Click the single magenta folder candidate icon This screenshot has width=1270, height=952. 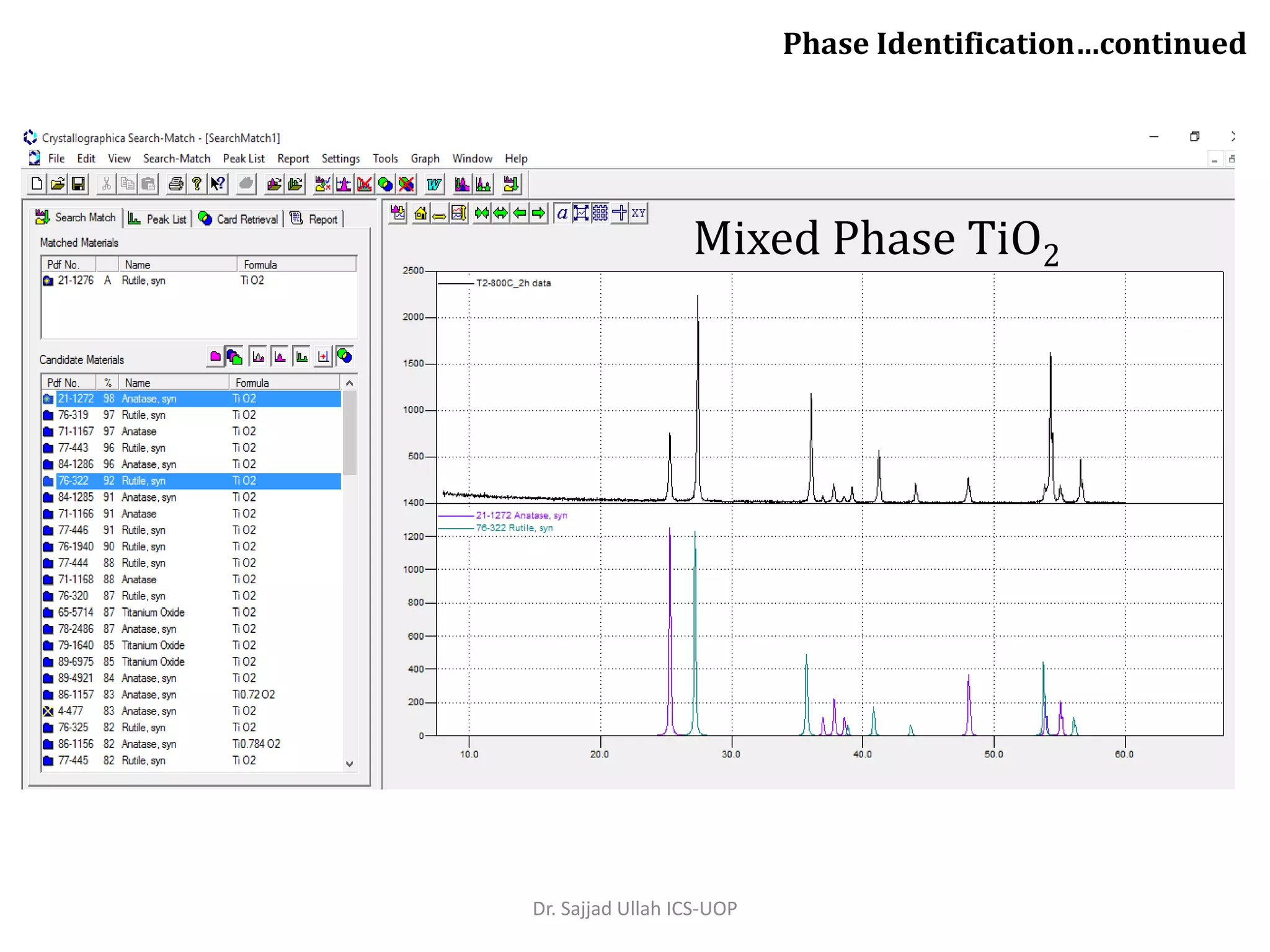click(215, 356)
